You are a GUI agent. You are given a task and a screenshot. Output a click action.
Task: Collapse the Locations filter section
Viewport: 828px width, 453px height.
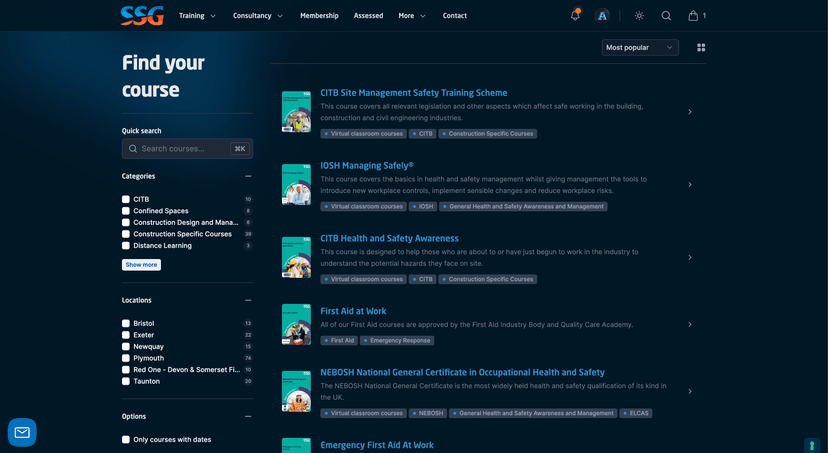click(x=248, y=300)
